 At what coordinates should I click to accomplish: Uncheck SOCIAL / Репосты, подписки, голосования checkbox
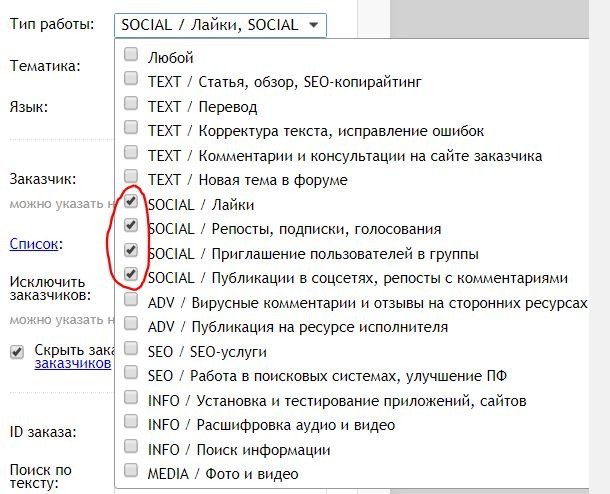point(131,226)
